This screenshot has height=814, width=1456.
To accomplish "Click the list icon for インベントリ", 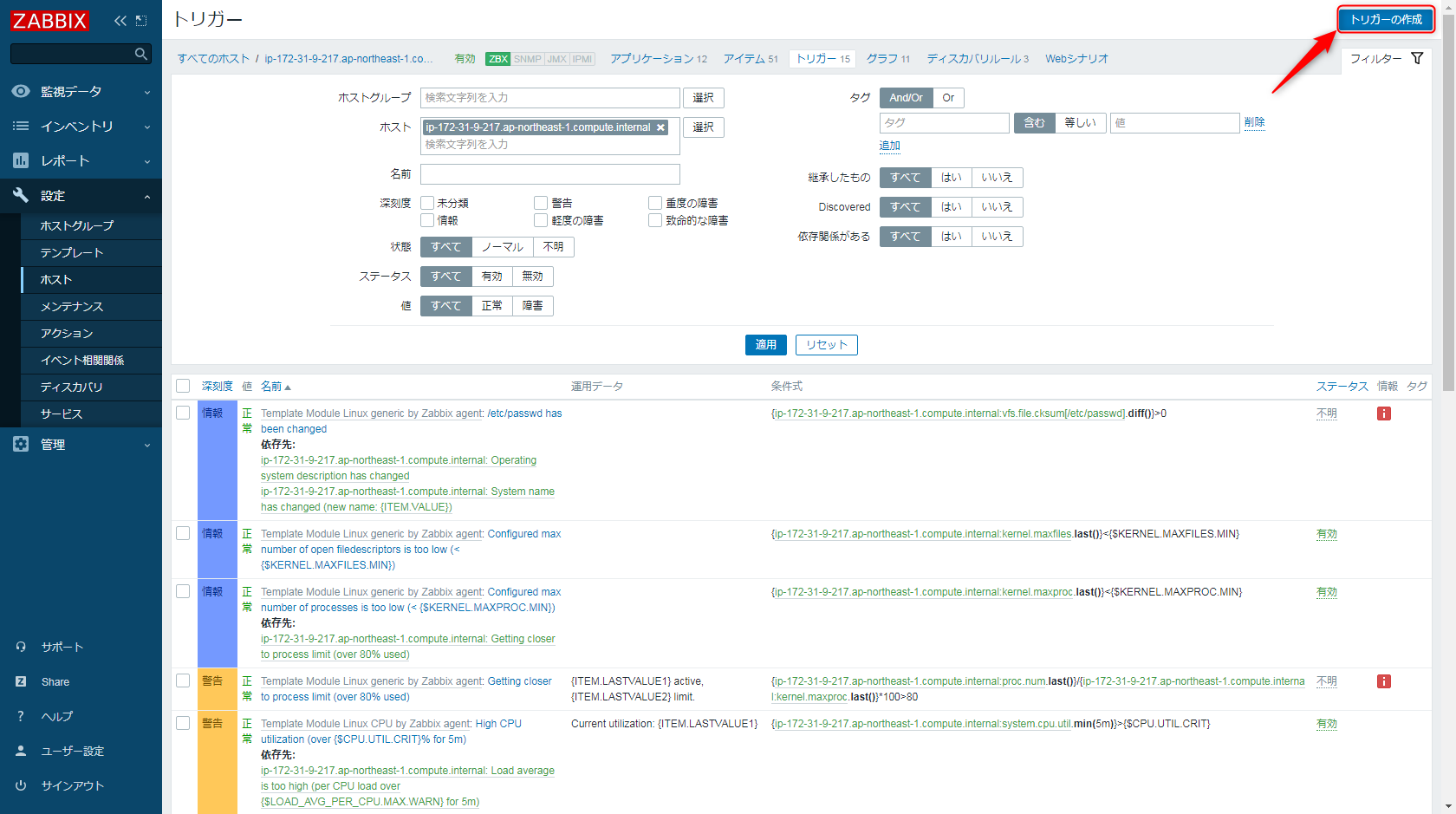I will pyautogui.click(x=21, y=126).
